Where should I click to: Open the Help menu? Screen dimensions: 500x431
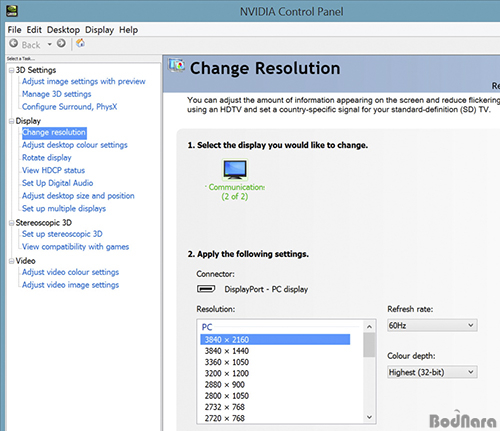(x=129, y=30)
